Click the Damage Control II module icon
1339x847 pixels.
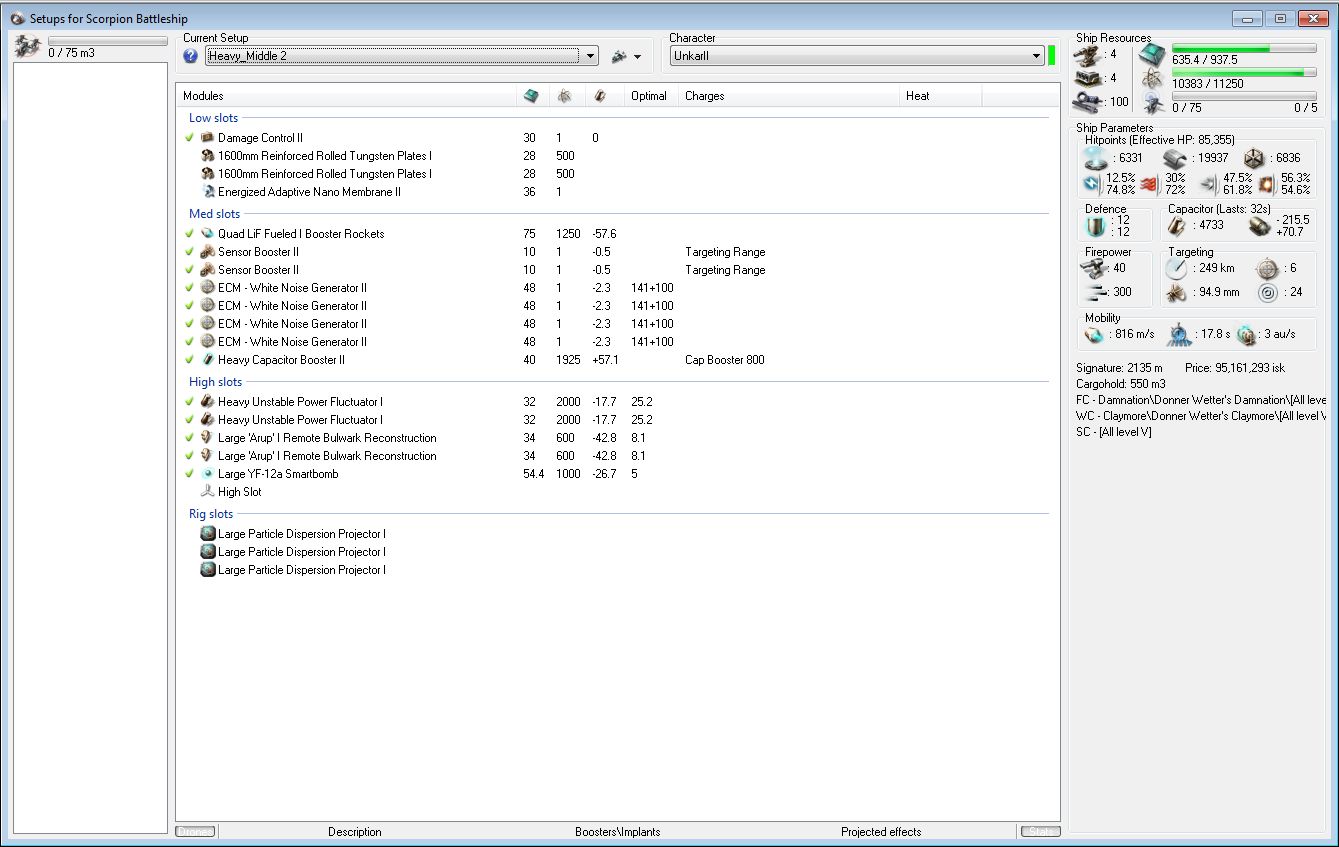208,138
